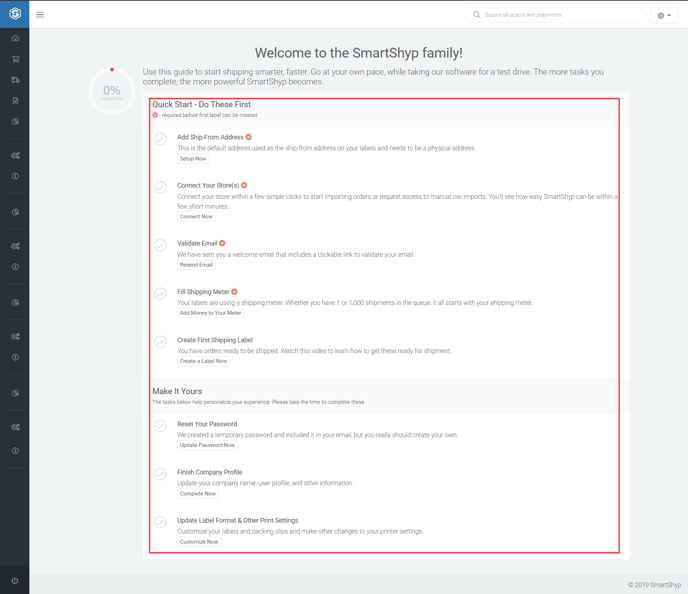
Task: Search all orders and shipments field
Action: pyautogui.click(x=555, y=15)
